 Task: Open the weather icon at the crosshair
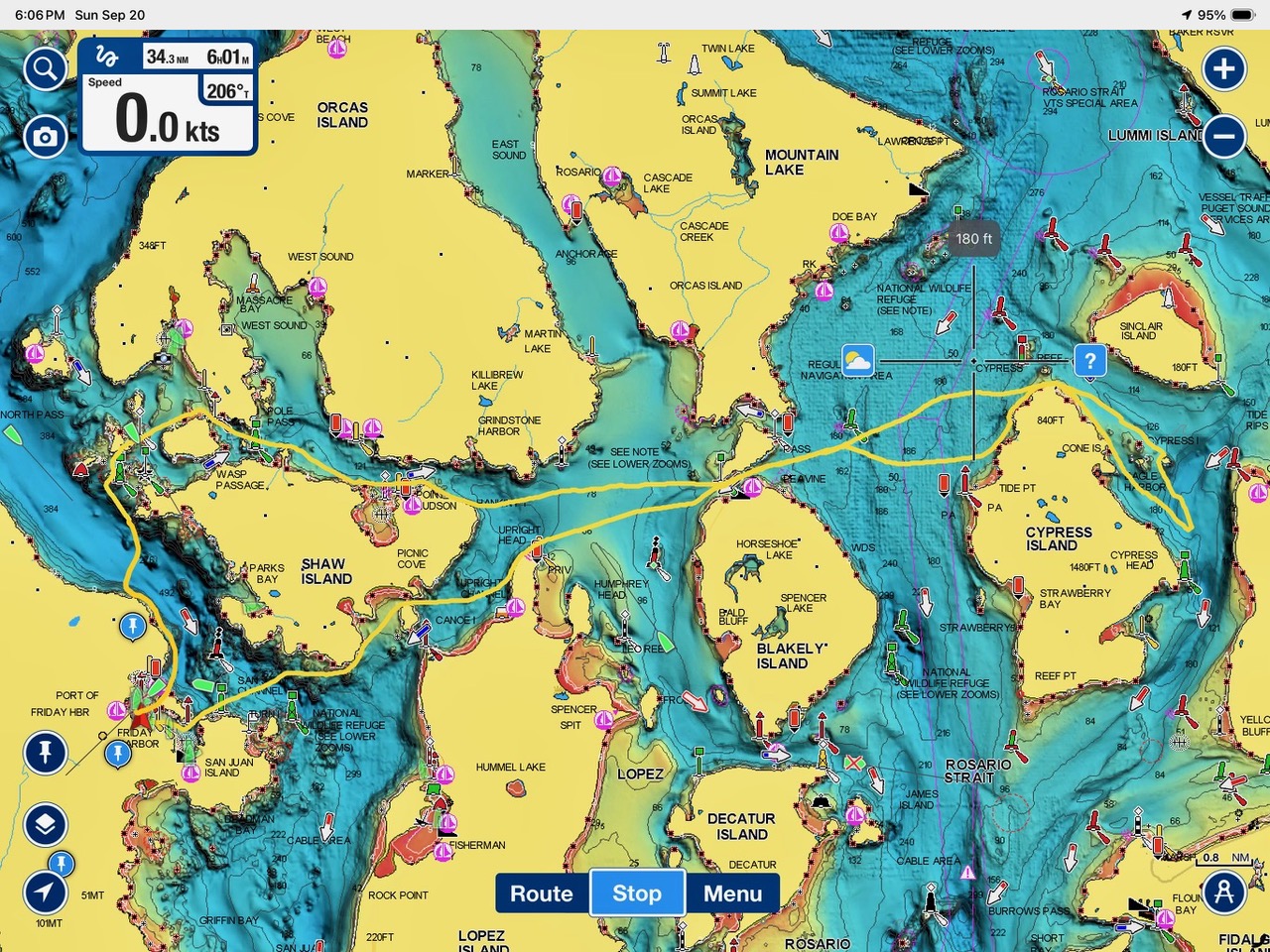pyautogui.click(x=857, y=360)
